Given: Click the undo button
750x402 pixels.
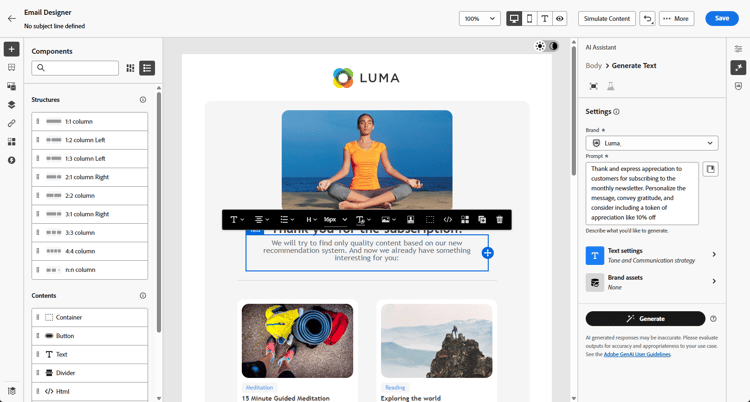Looking at the screenshot, I should 648,19.
